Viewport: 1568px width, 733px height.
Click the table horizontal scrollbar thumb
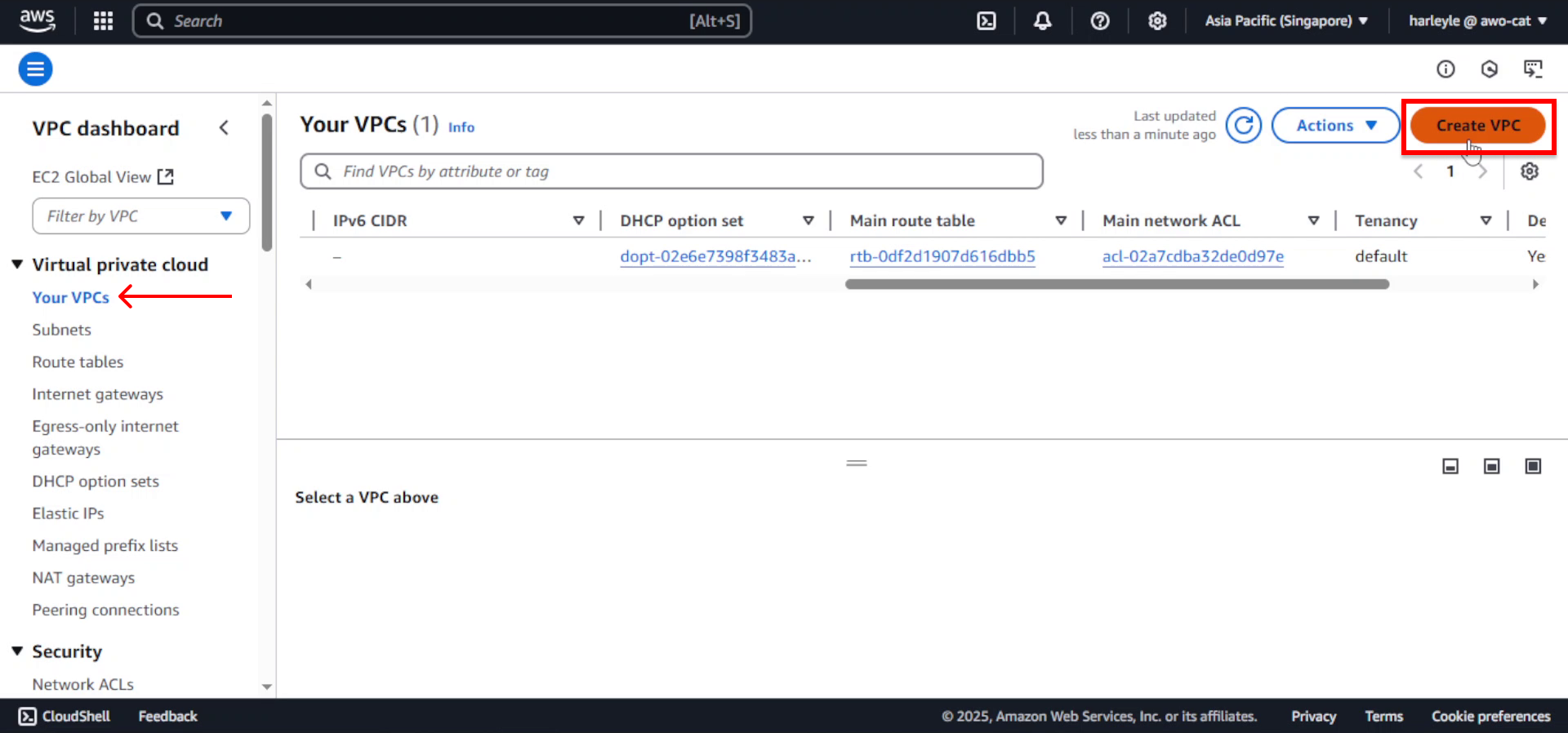click(x=1117, y=284)
